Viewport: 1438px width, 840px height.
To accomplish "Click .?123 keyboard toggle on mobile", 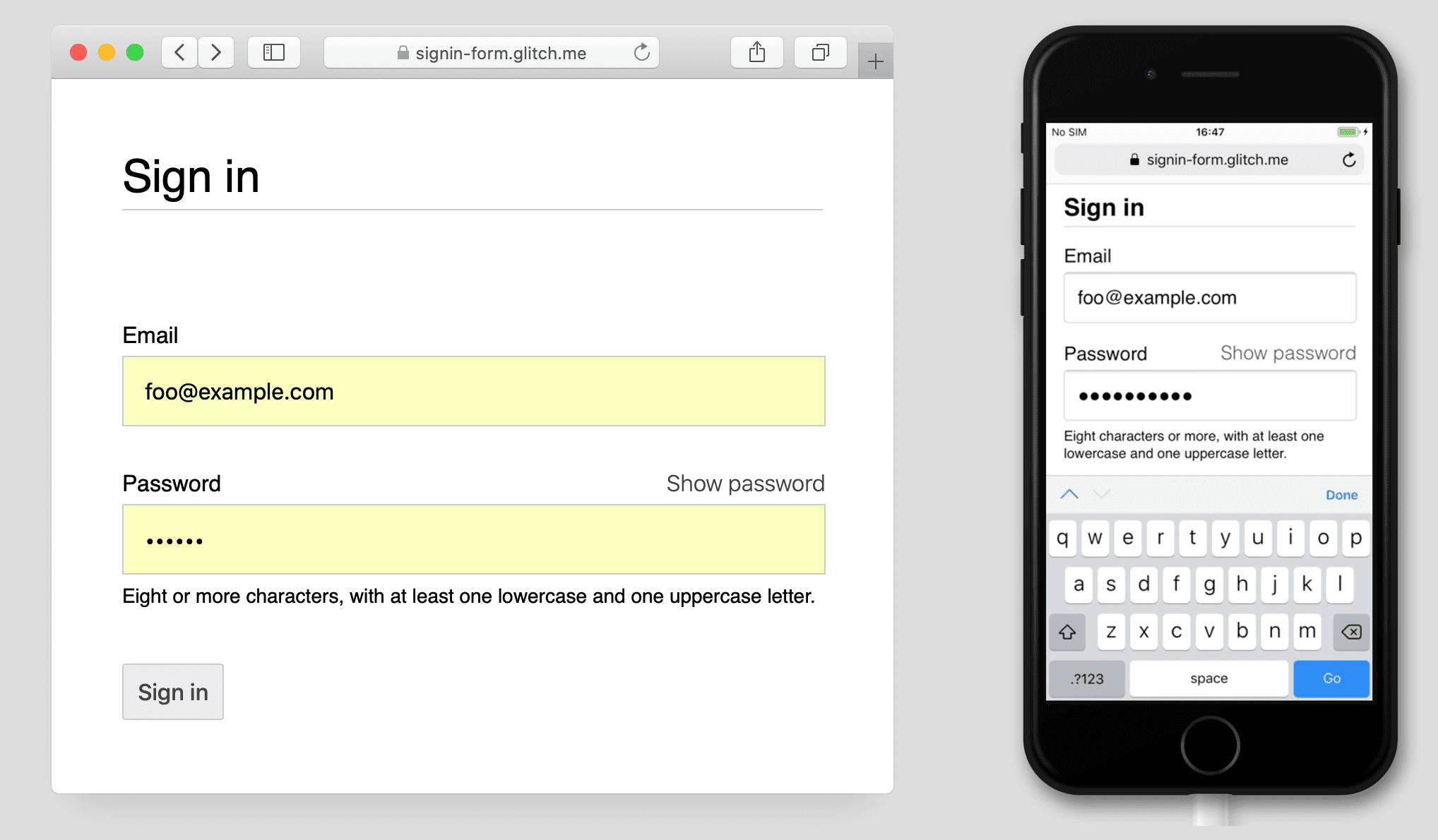I will tap(1086, 678).
